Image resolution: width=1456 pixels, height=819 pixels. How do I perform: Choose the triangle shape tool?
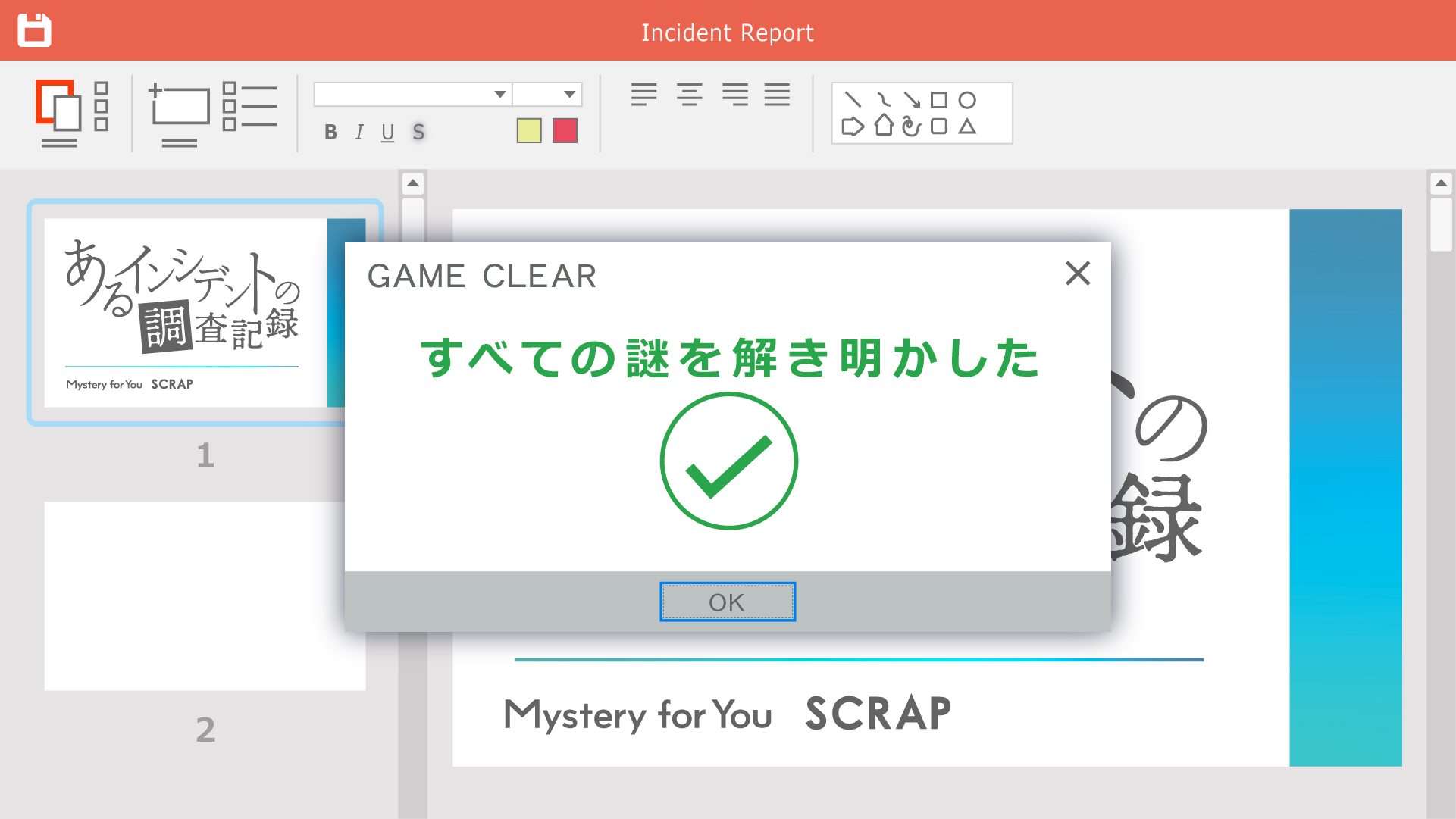point(967,127)
